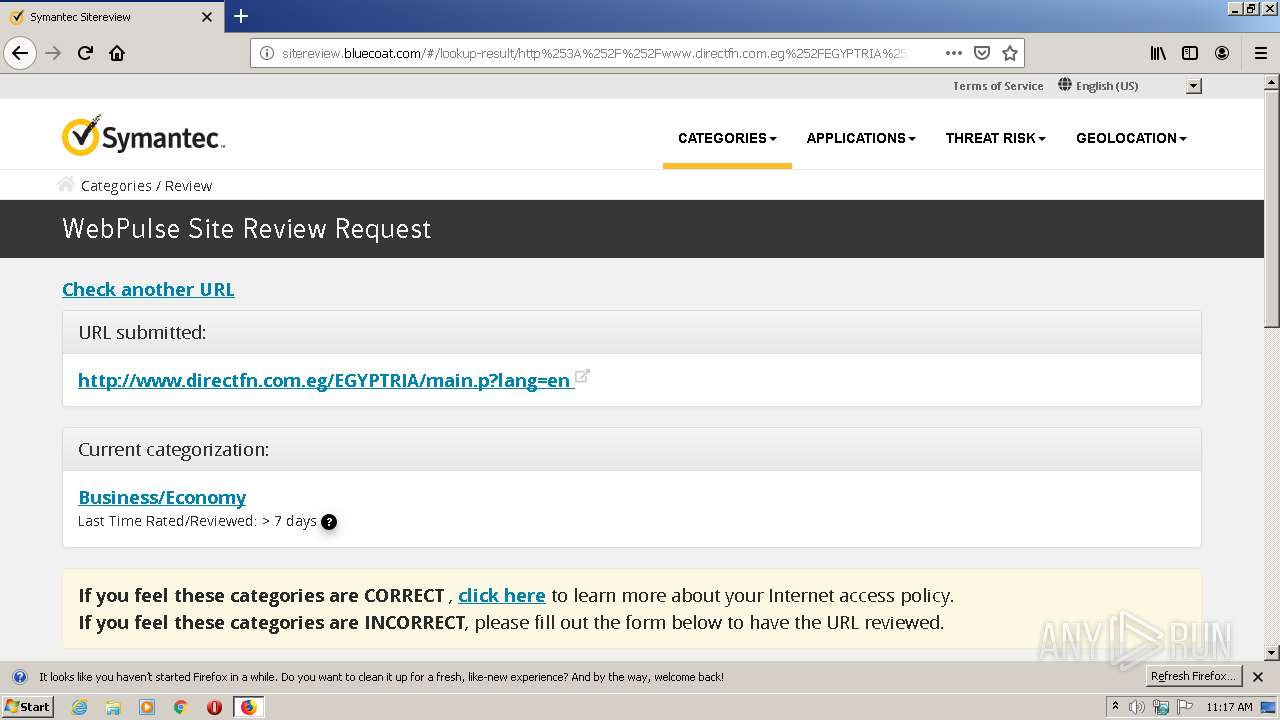
Task: Click the system clock showing 11:17 AM
Action: tap(1229, 707)
